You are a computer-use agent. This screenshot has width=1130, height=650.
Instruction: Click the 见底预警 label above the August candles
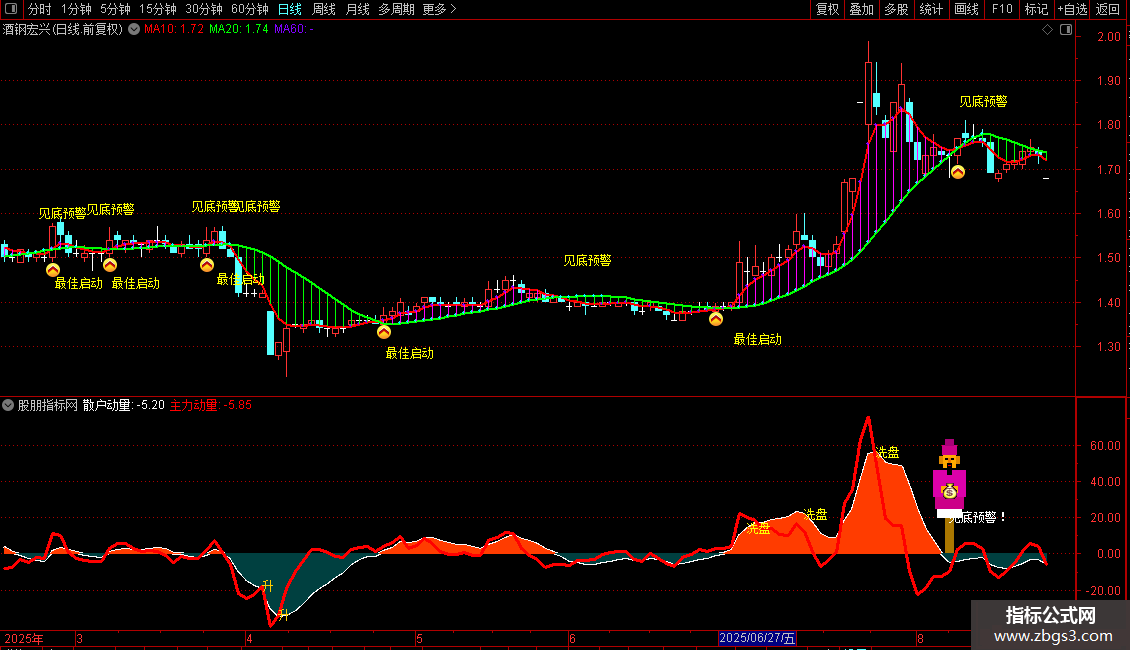click(x=983, y=102)
